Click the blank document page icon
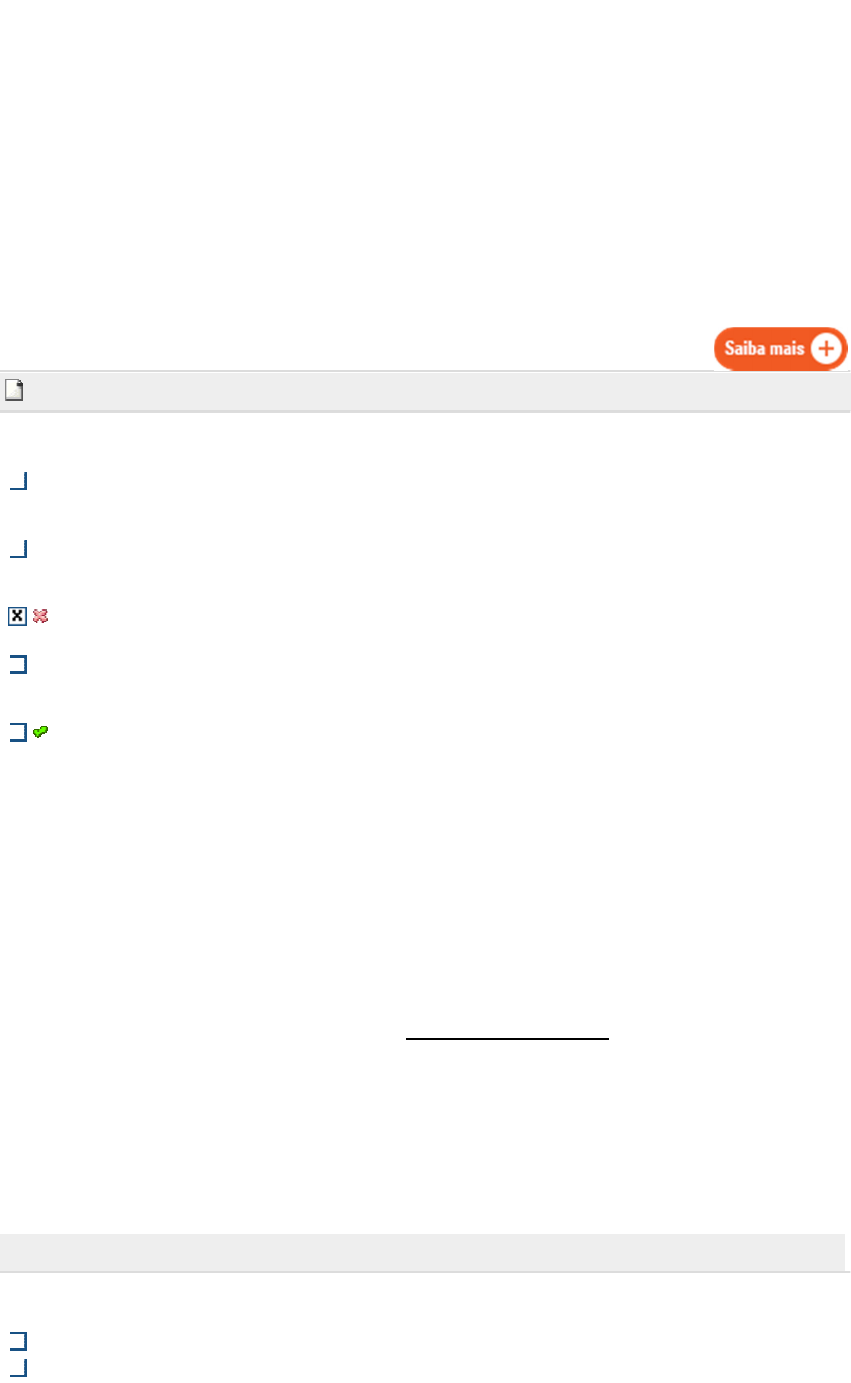Image resolution: width=851 pixels, height=1383 pixels. coord(15,391)
